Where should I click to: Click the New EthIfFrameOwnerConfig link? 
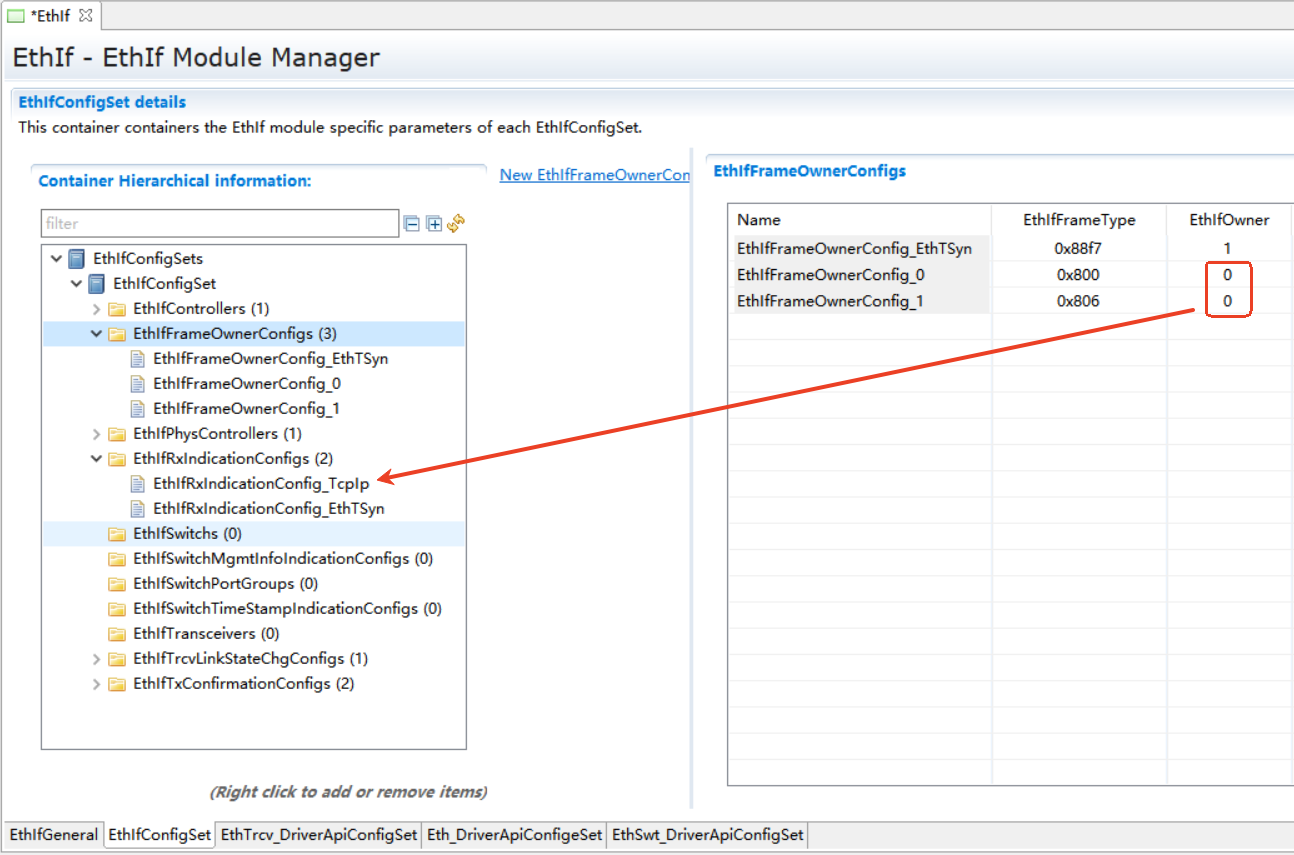pyautogui.click(x=594, y=175)
